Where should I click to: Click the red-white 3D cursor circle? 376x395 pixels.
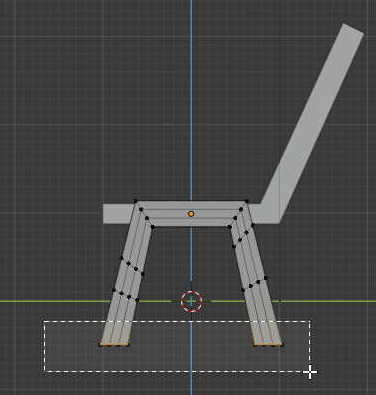(x=191, y=301)
